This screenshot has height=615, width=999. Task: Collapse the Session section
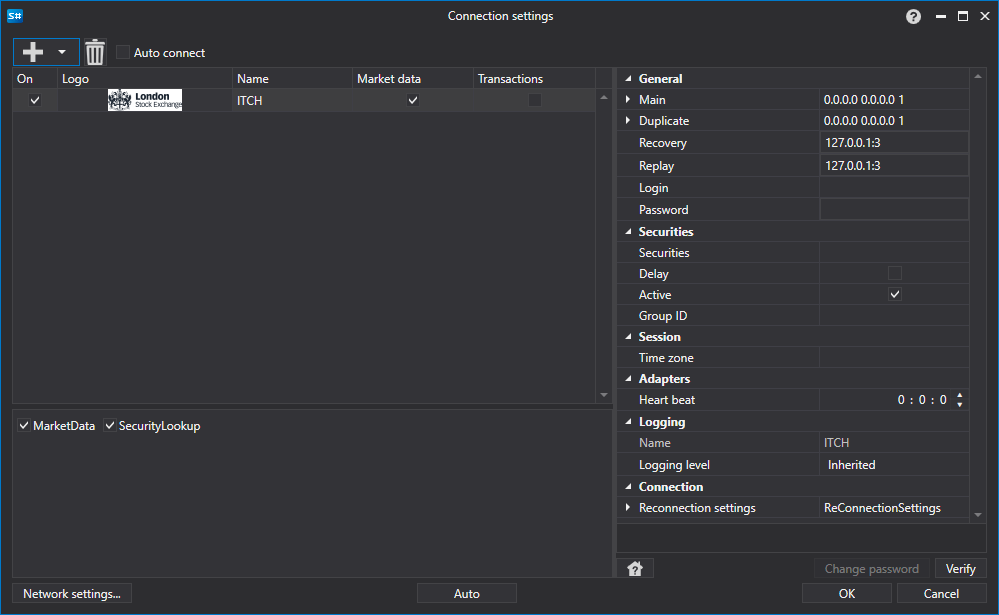point(628,336)
